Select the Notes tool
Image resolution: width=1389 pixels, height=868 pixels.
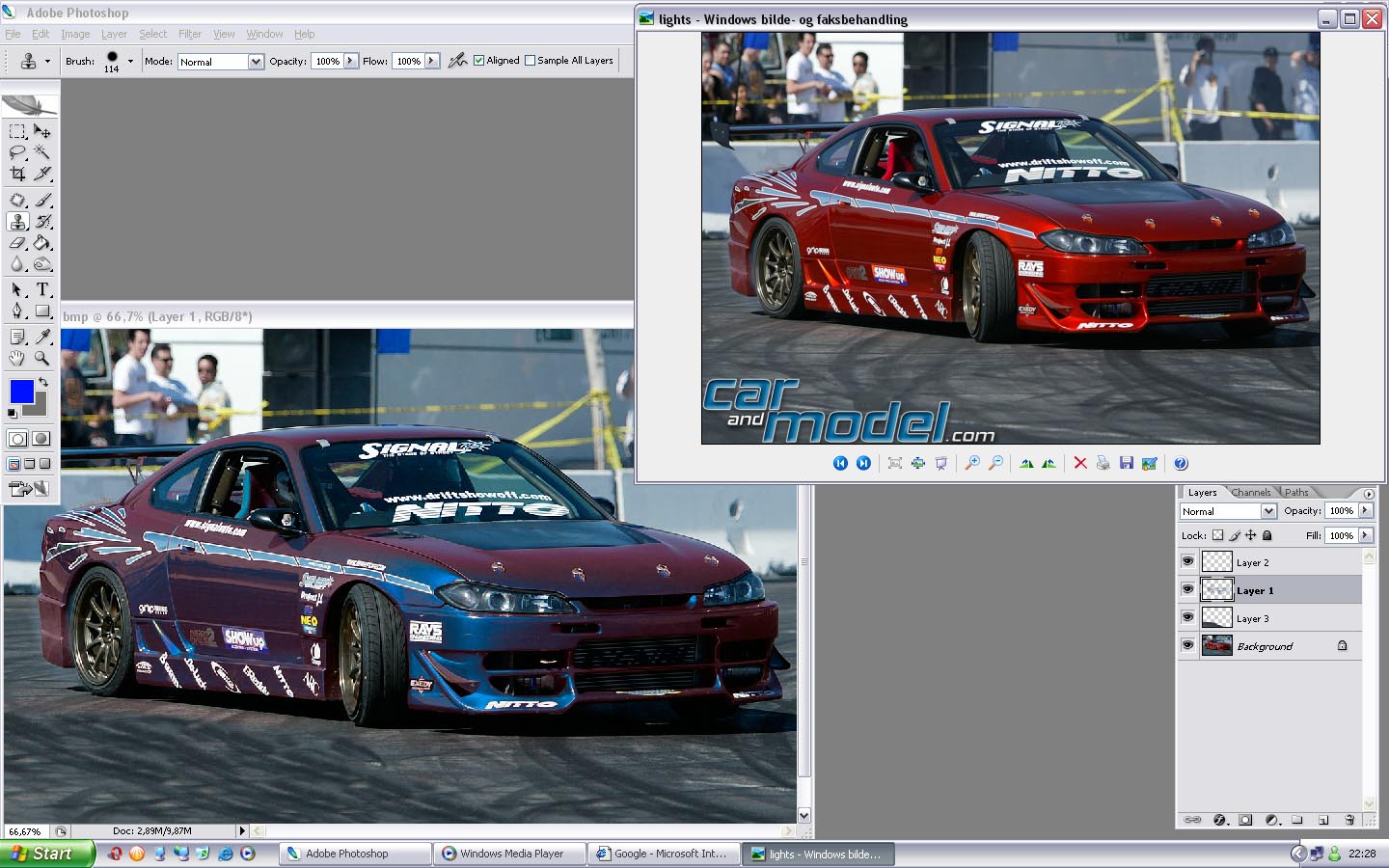coord(17,337)
